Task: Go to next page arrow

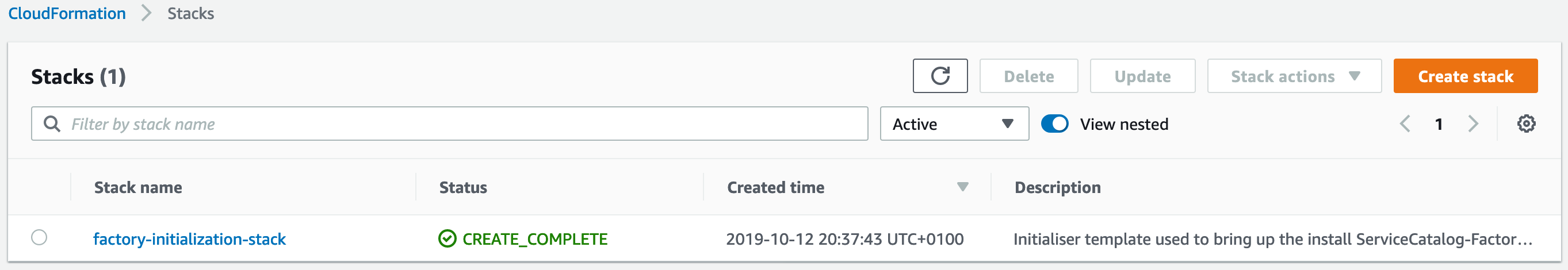Action: click(x=1473, y=124)
